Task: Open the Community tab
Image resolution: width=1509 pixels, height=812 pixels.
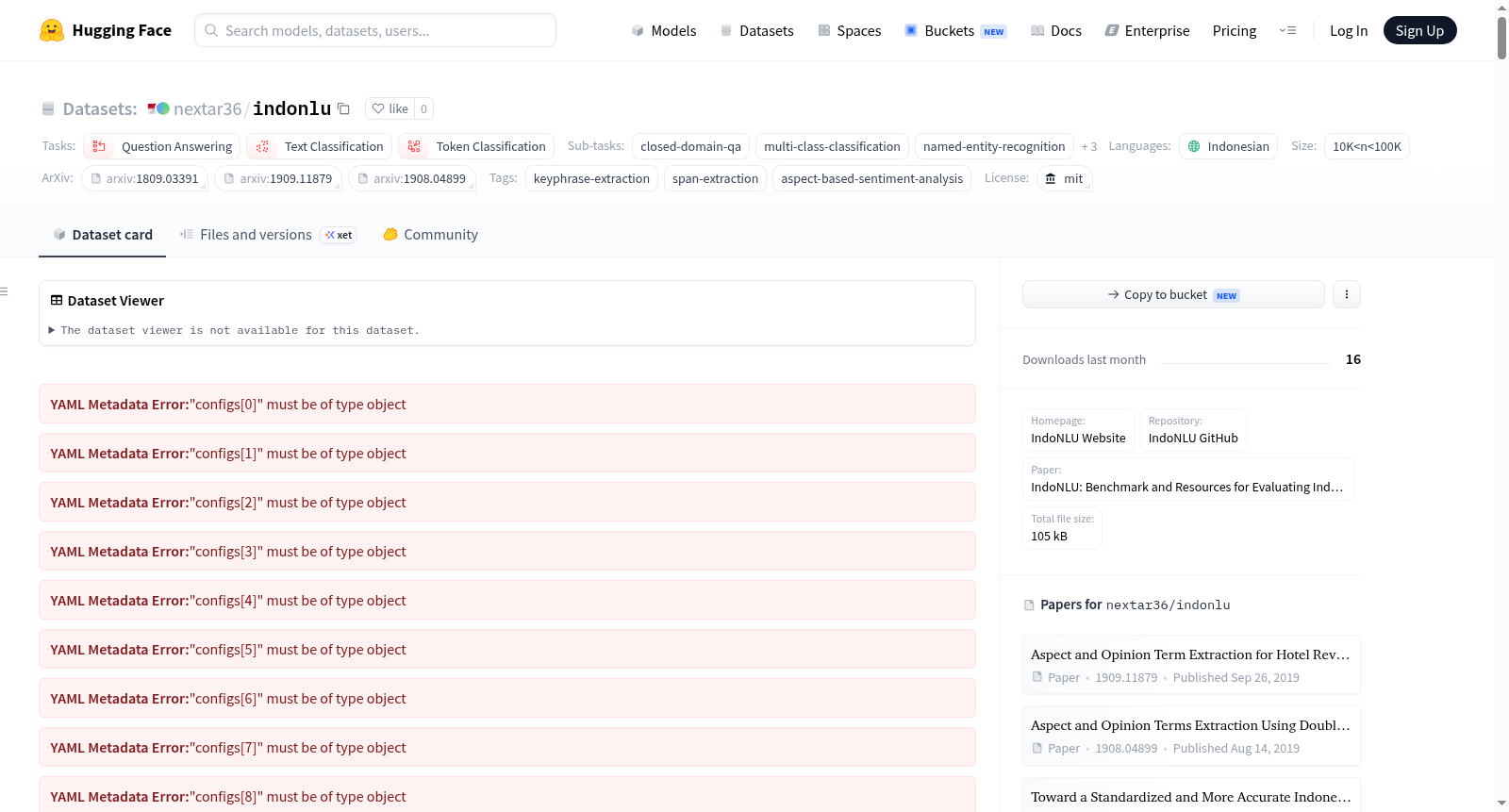Action: 431,235
